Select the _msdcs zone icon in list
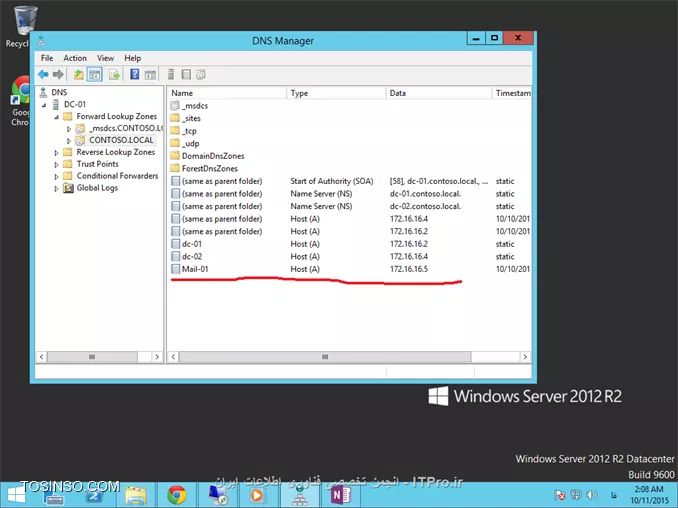Image resolution: width=678 pixels, height=508 pixels. pyautogui.click(x=175, y=105)
